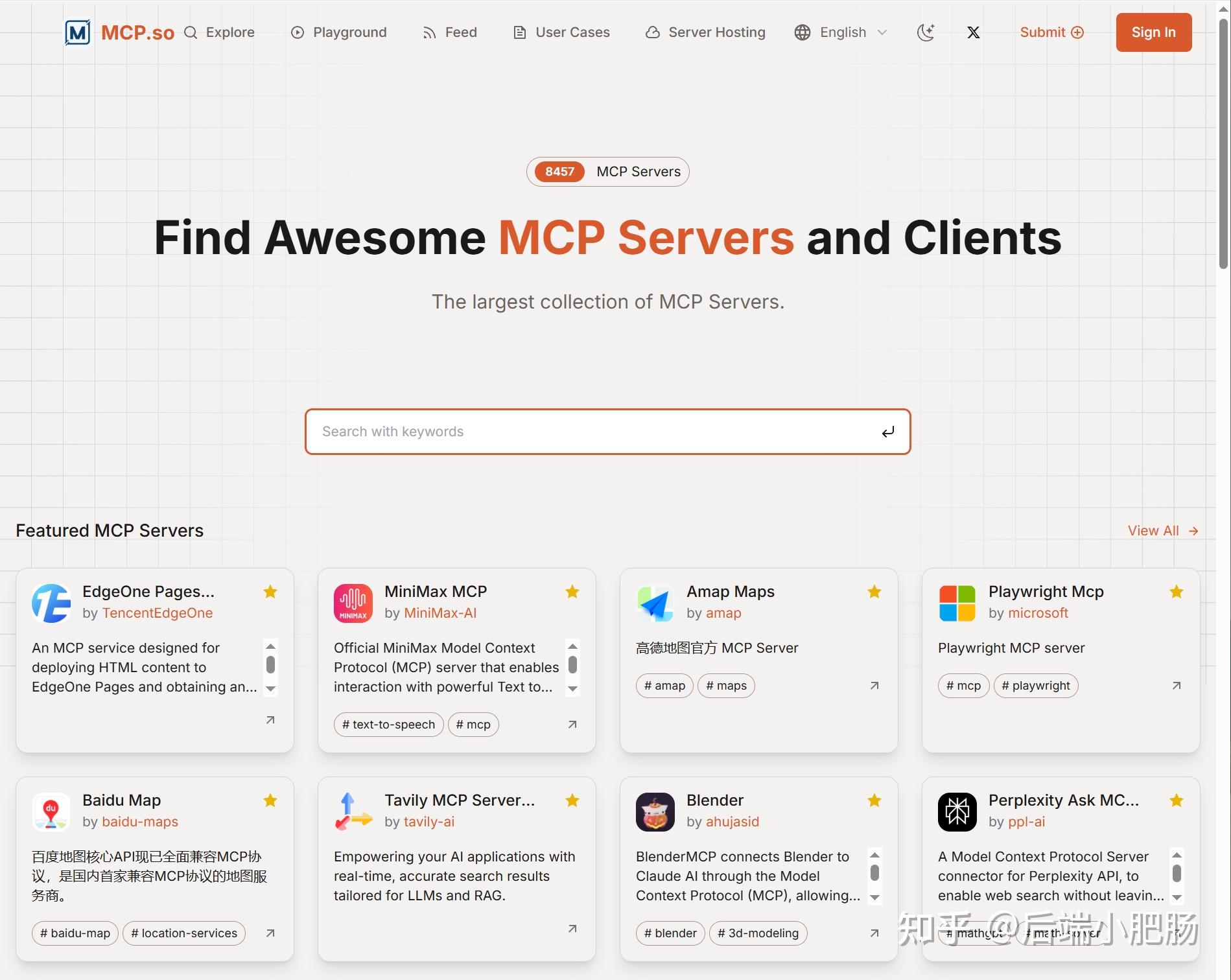The width and height of the screenshot is (1231, 980).
Task: Star the Blender server card
Action: click(x=874, y=800)
